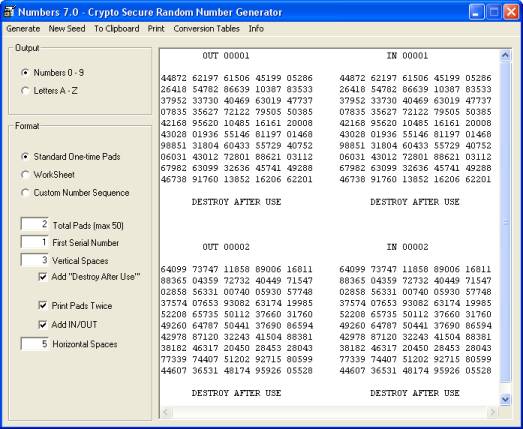
Task: Choose Standard One-time Pads format
Action: [x=70, y=156]
